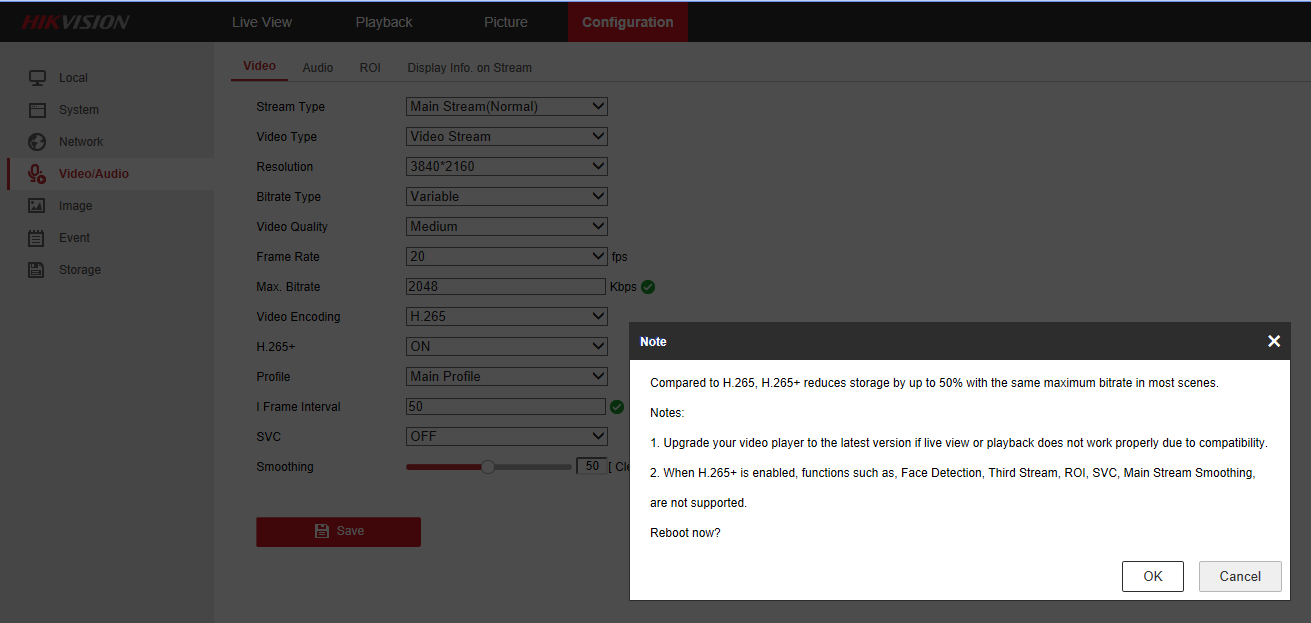Set H.265+ dropdown to OFF
Image resolution: width=1311 pixels, height=623 pixels.
[506, 346]
